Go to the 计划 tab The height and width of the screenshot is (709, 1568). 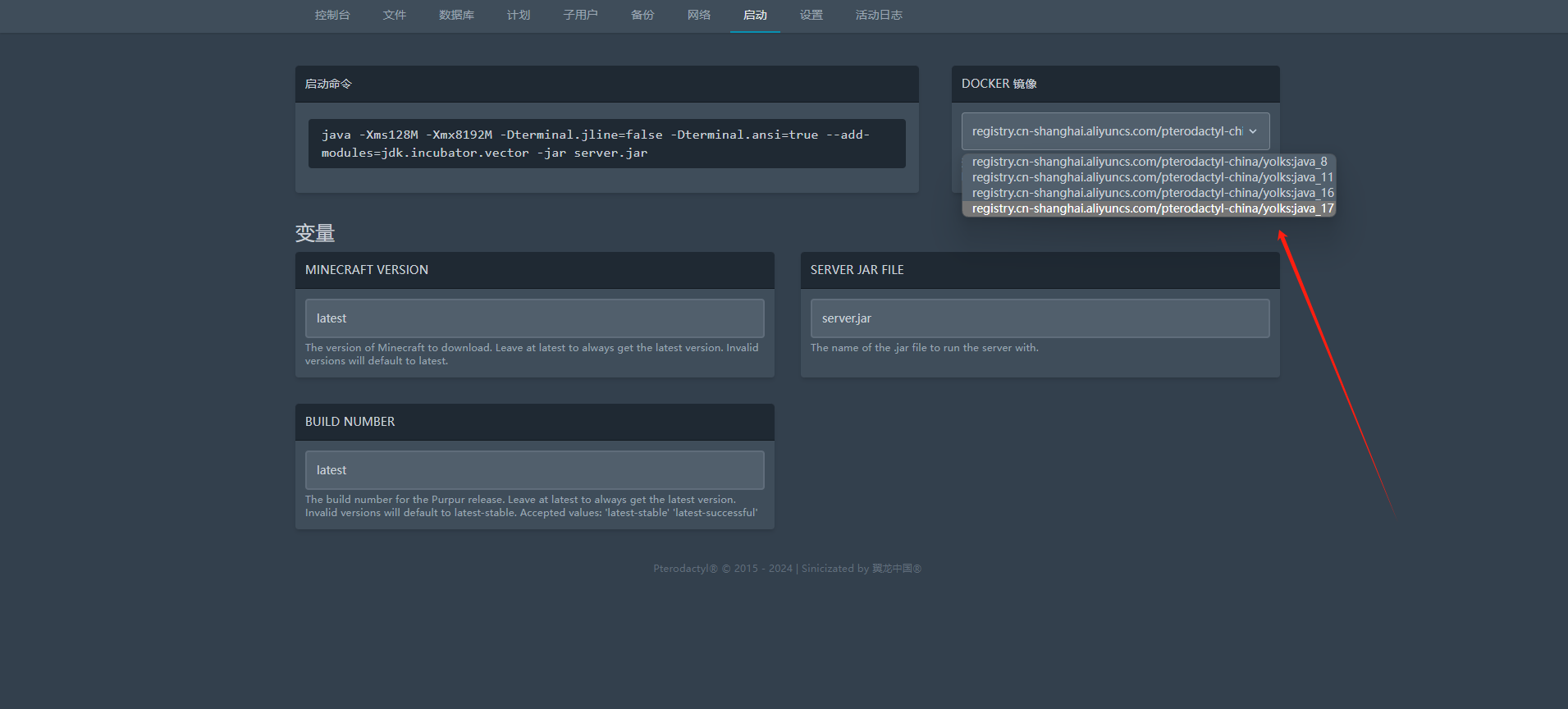519,15
